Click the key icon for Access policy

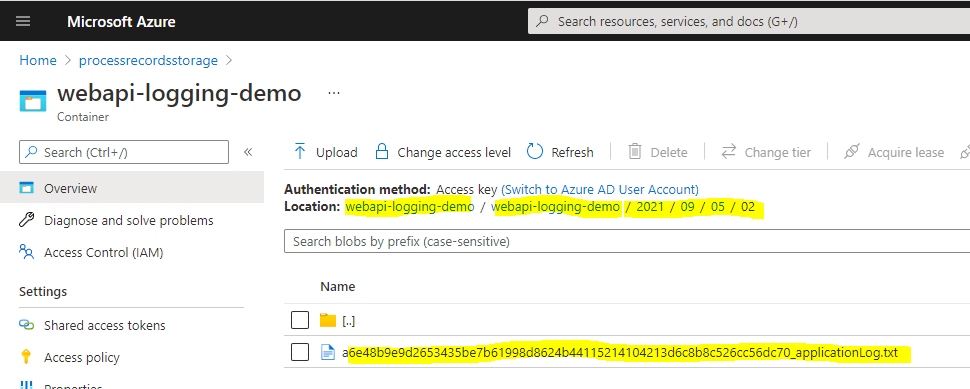coord(26,357)
